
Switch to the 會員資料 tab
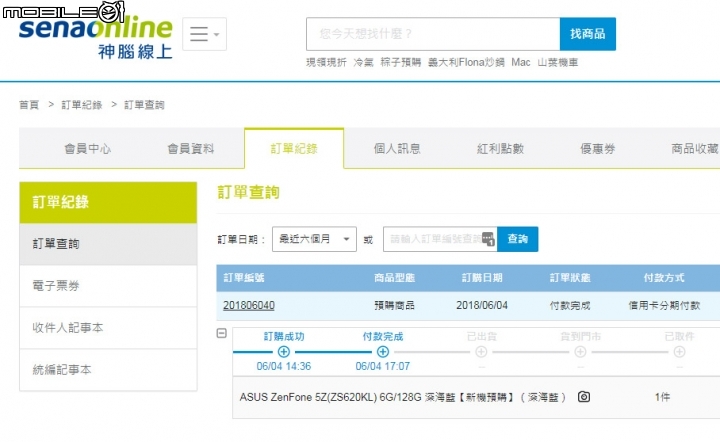[x=191, y=149]
